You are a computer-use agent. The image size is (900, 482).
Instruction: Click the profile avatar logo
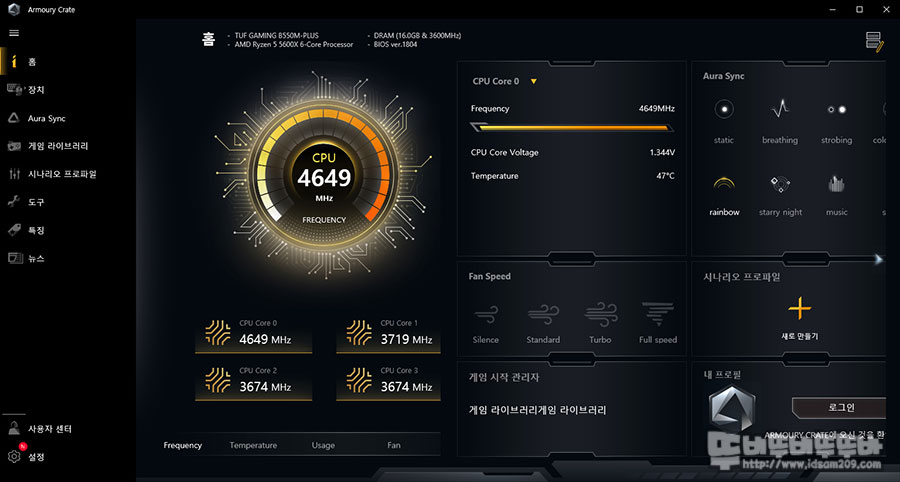pos(732,409)
